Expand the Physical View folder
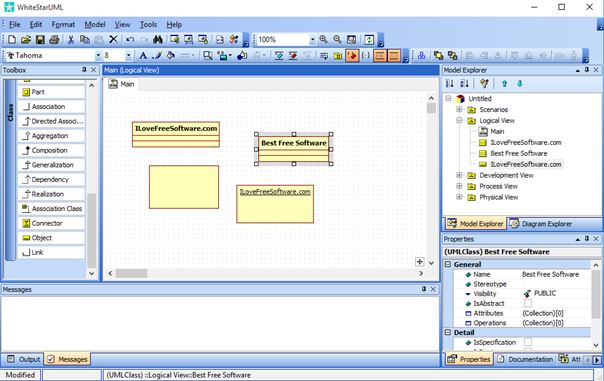Viewport: 604px width, 381px height. coord(459,197)
